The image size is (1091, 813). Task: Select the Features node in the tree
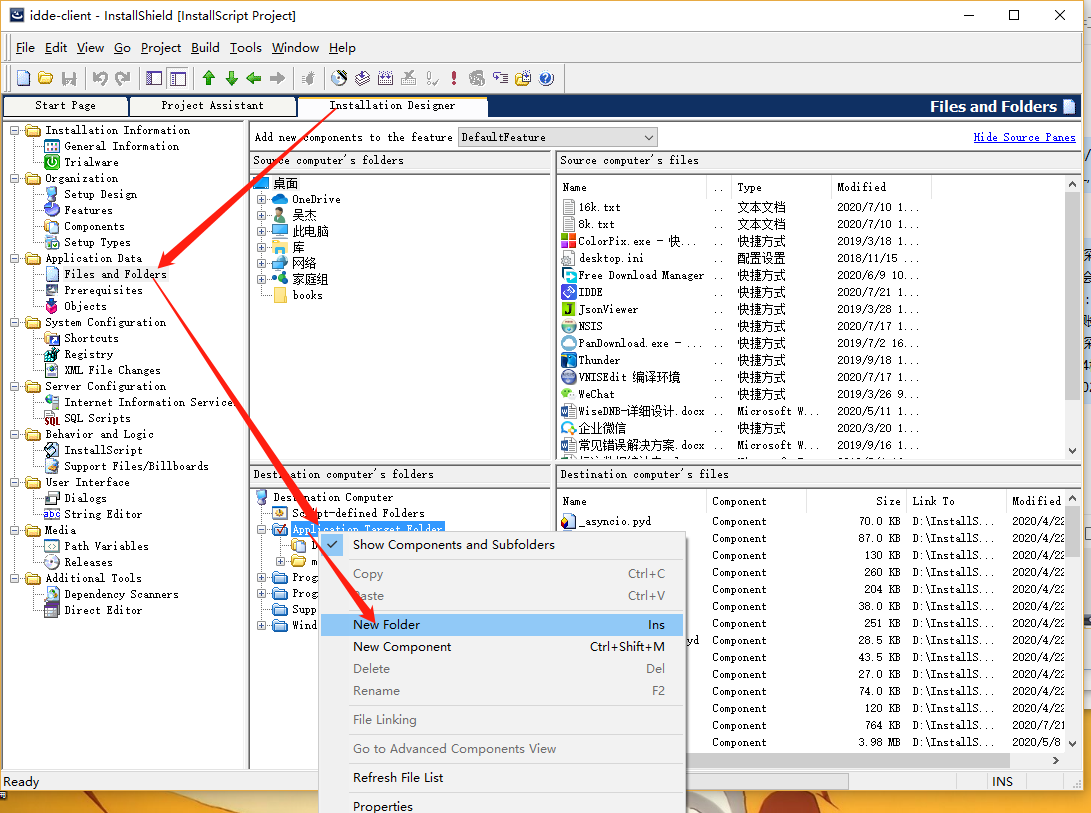click(88, 210)
